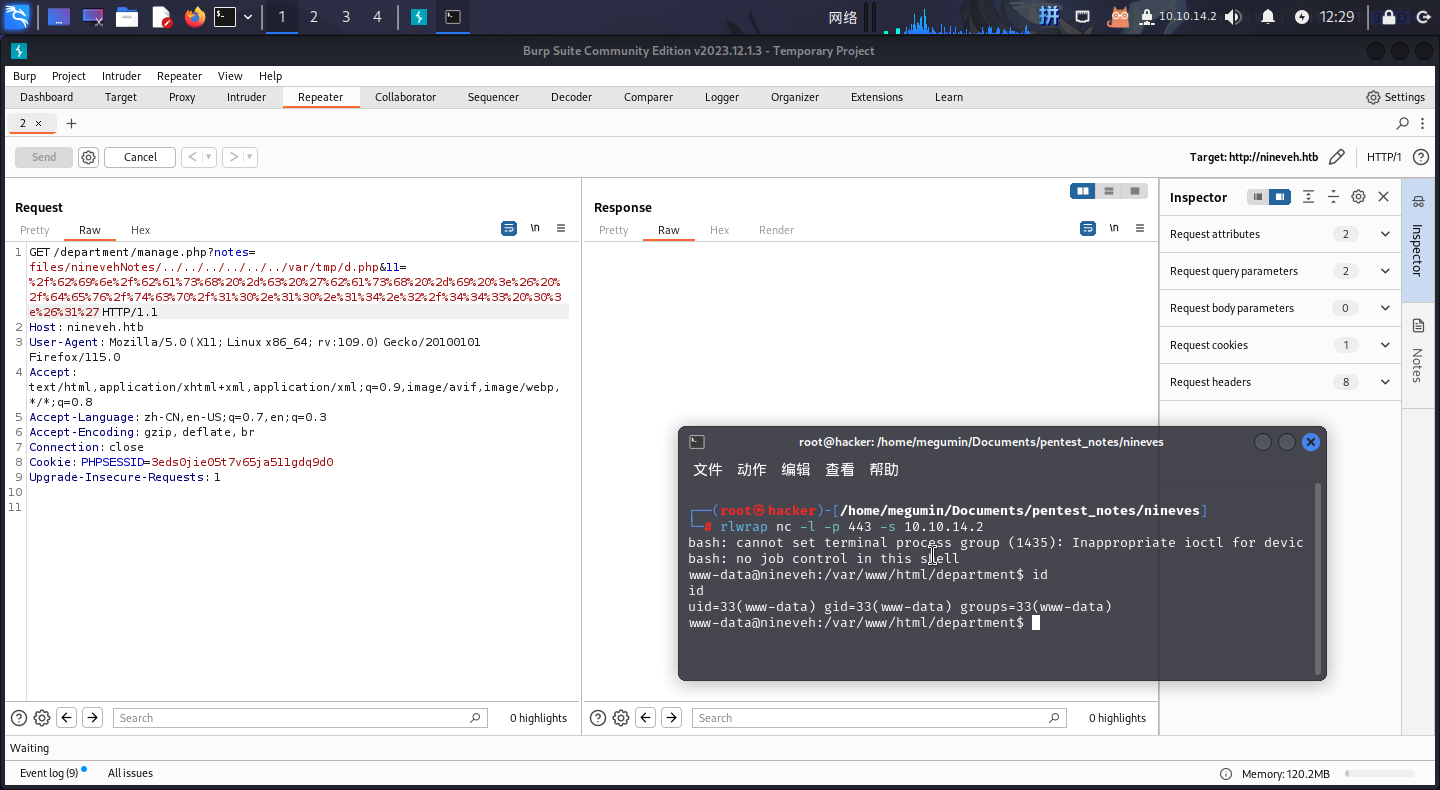Close Repeater tab 2
This screenshot has width=1440, height=790.
tap(39, 123)
